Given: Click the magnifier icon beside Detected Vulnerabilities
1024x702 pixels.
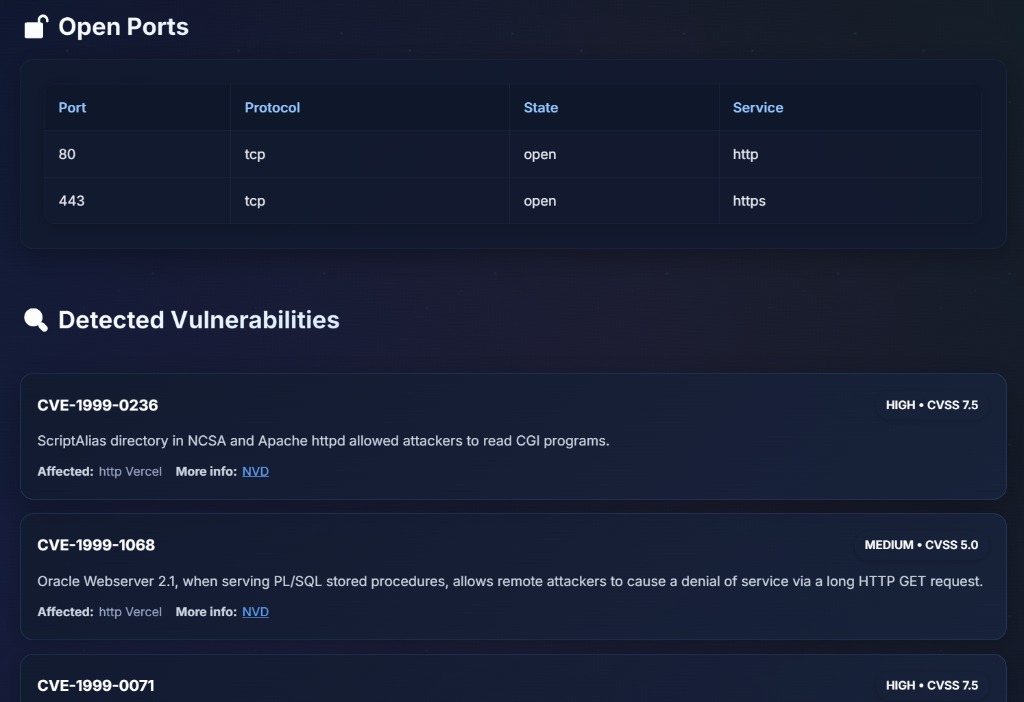Looking at the screenshot, I should point(36,320).
